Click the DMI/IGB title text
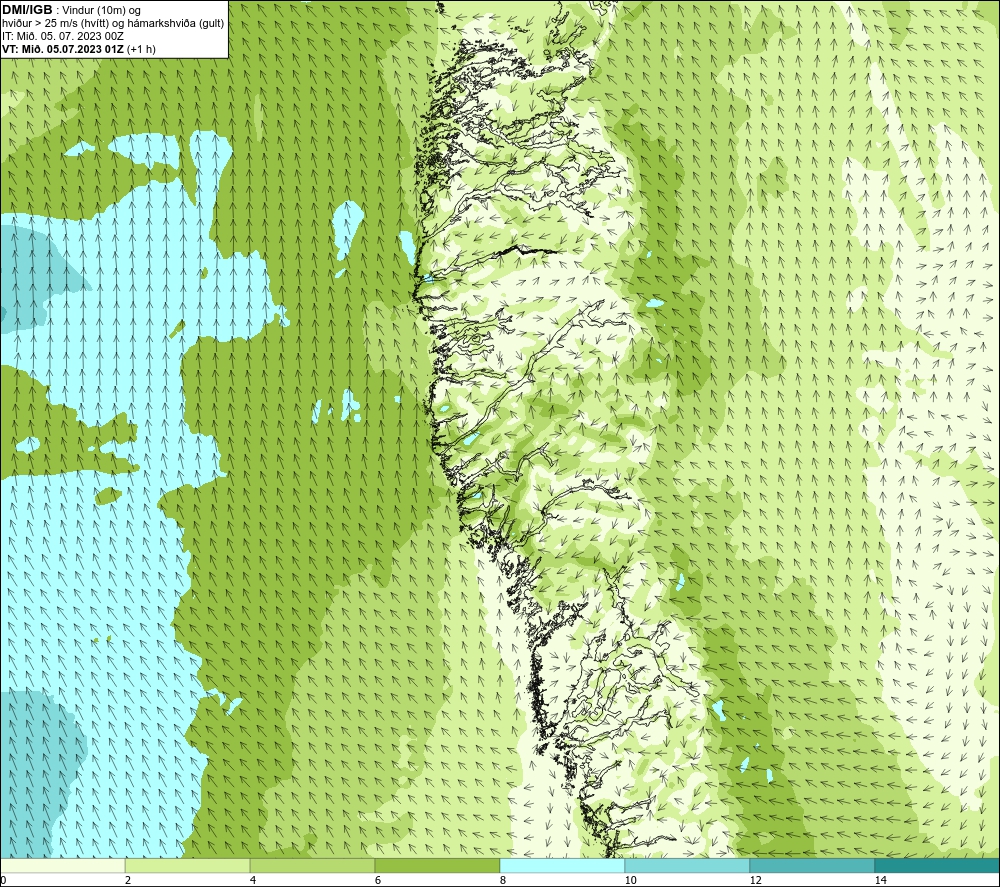 (x=27, y=10)
